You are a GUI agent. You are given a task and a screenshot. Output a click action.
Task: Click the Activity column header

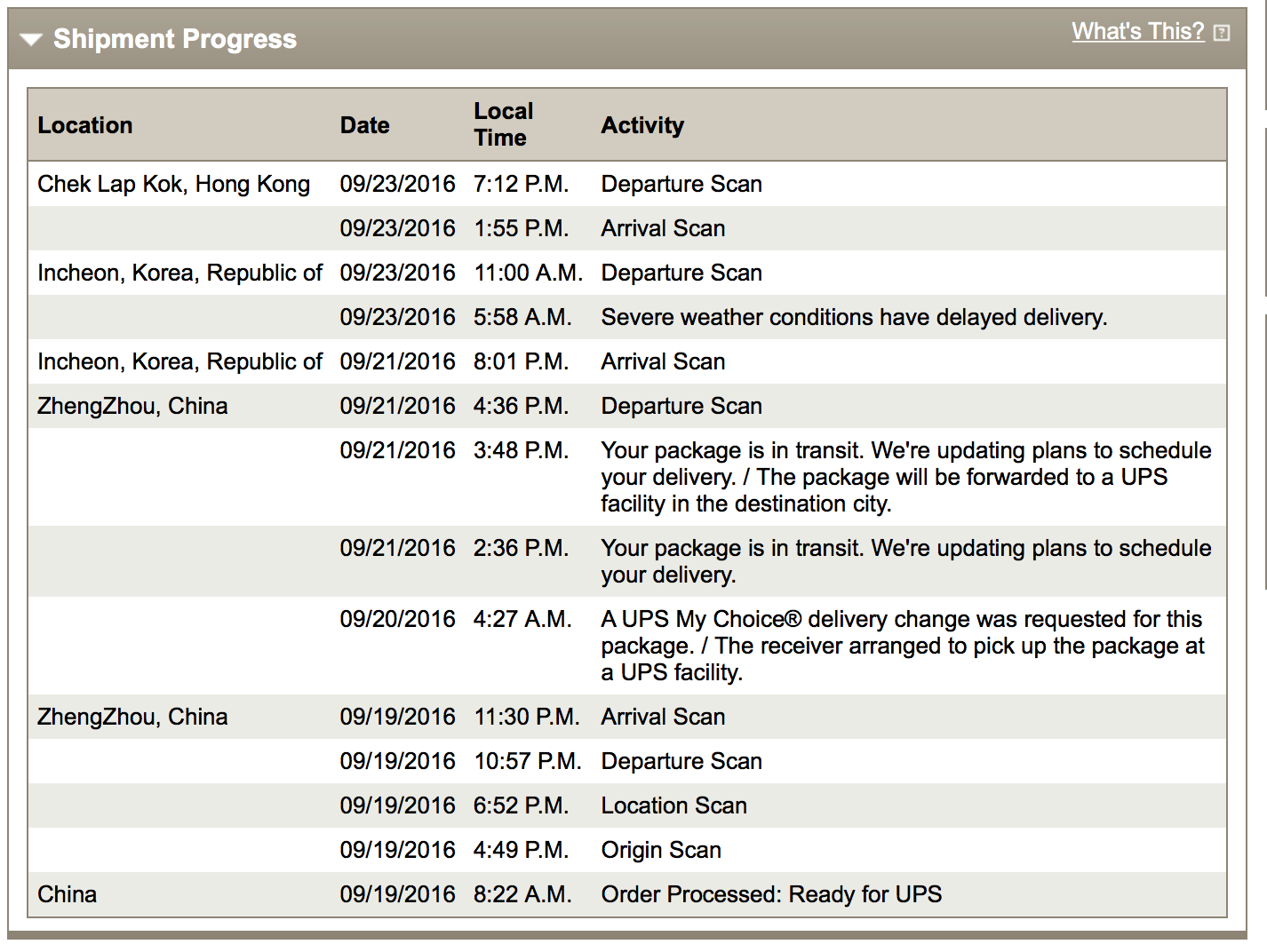click(x=642, y=125)
